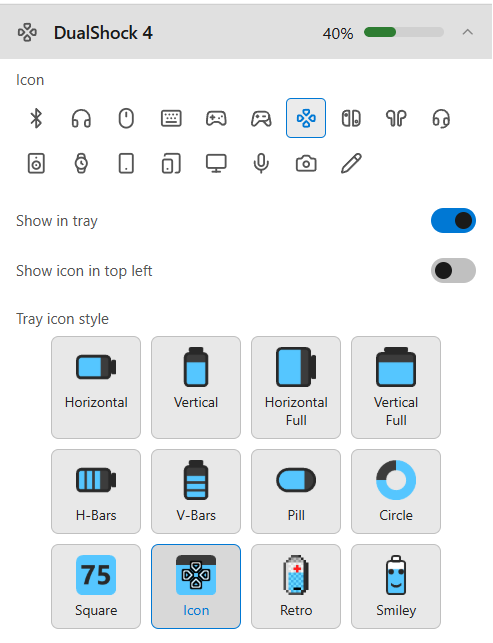
Task: Enable Show icon in top left
Action: click(453, 271)
